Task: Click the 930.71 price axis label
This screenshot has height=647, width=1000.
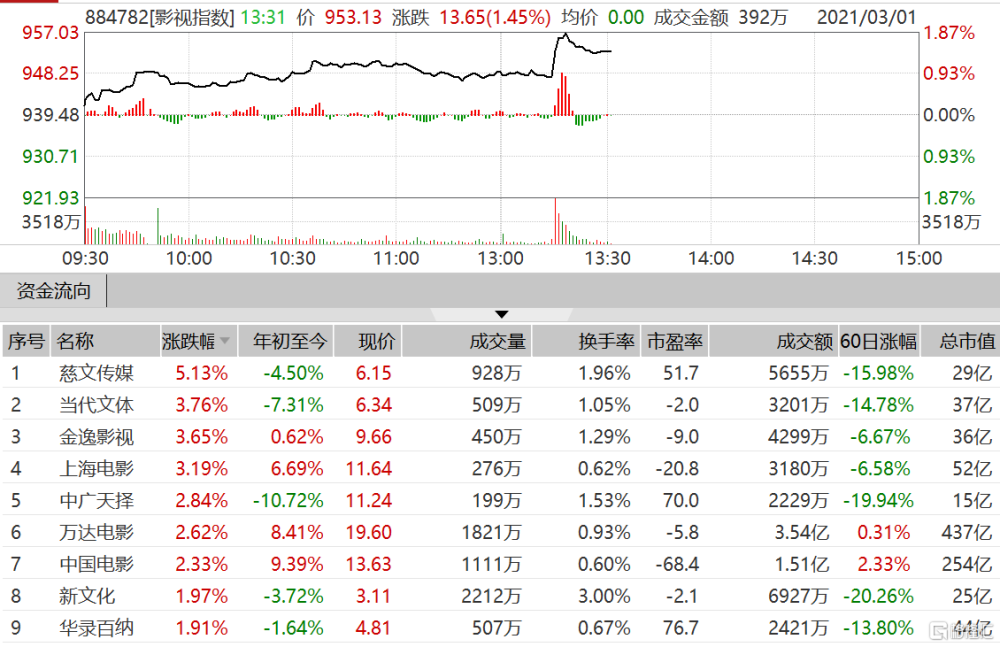Action: 50,156
